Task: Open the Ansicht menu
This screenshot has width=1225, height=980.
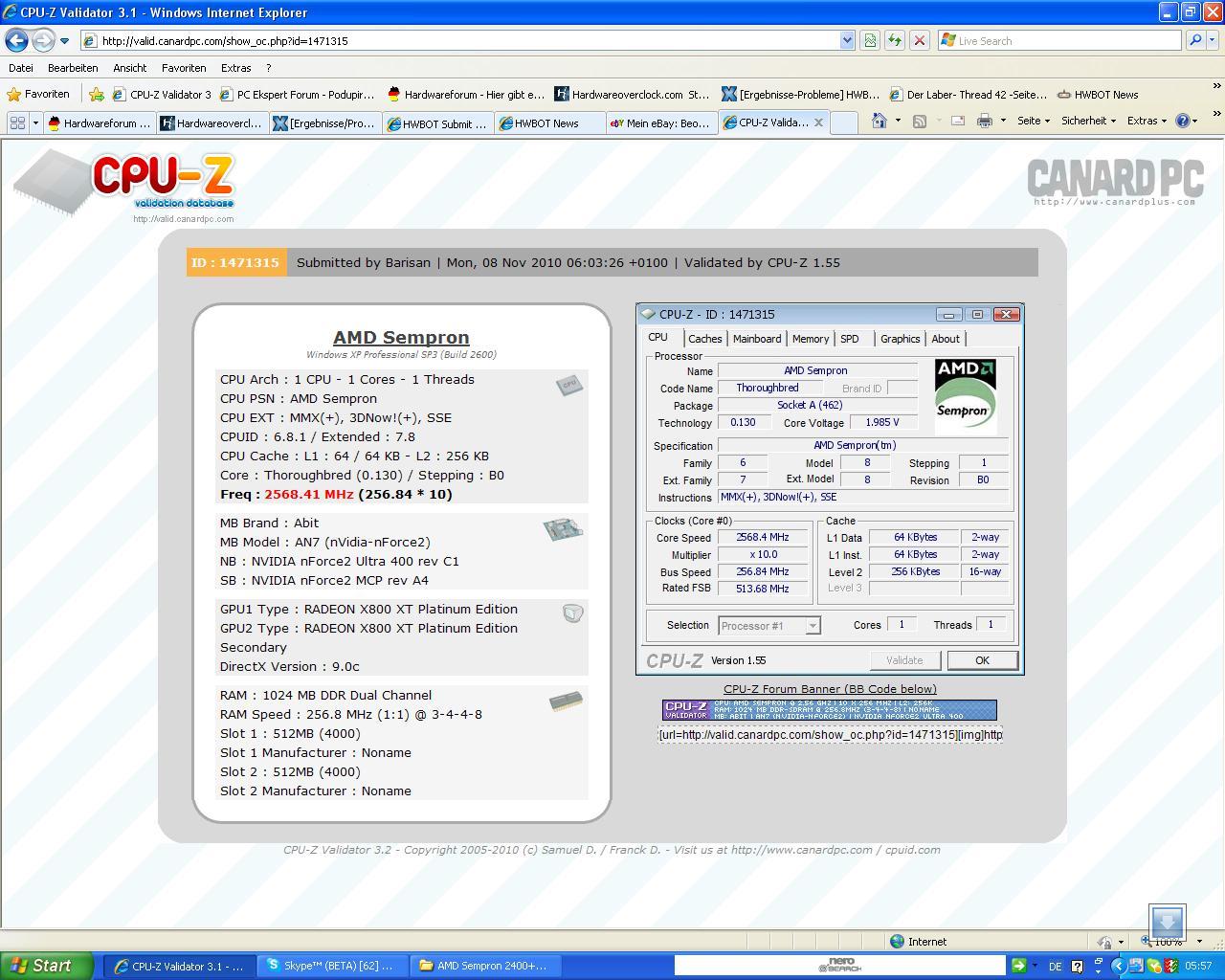Action: pos(129,68)
